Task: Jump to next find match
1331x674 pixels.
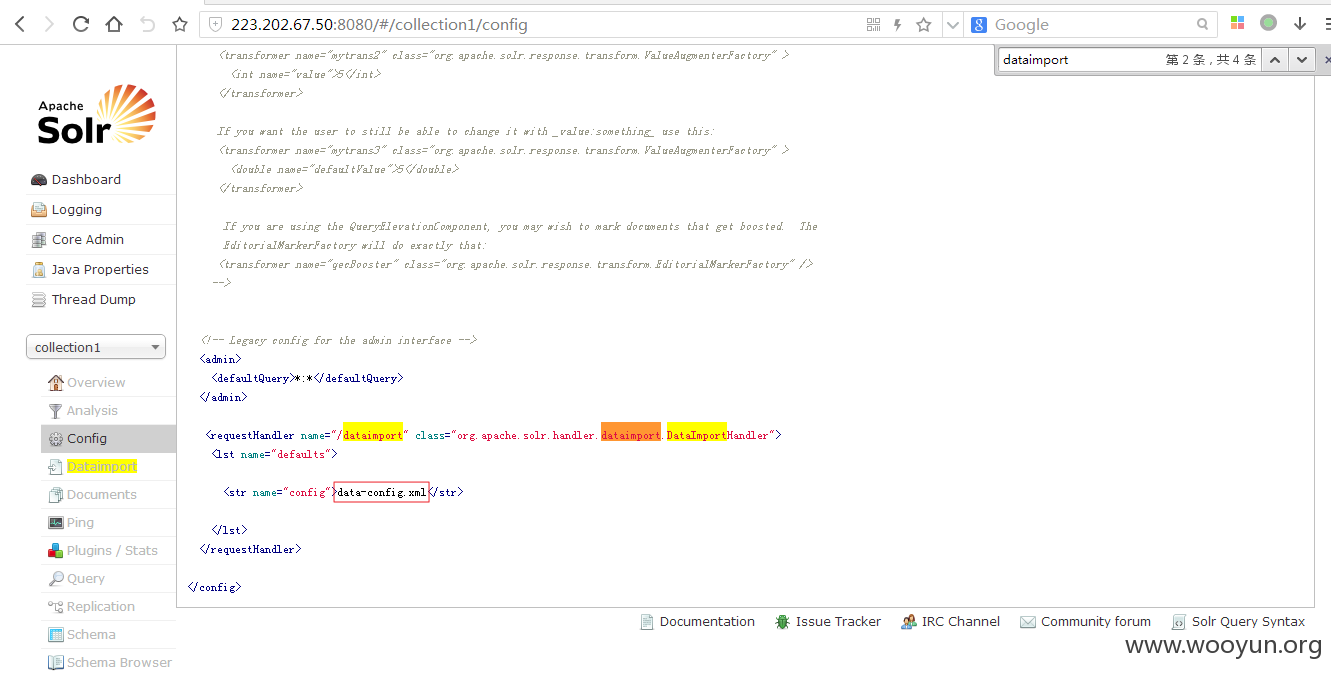Action: (x=1301, y=60)
